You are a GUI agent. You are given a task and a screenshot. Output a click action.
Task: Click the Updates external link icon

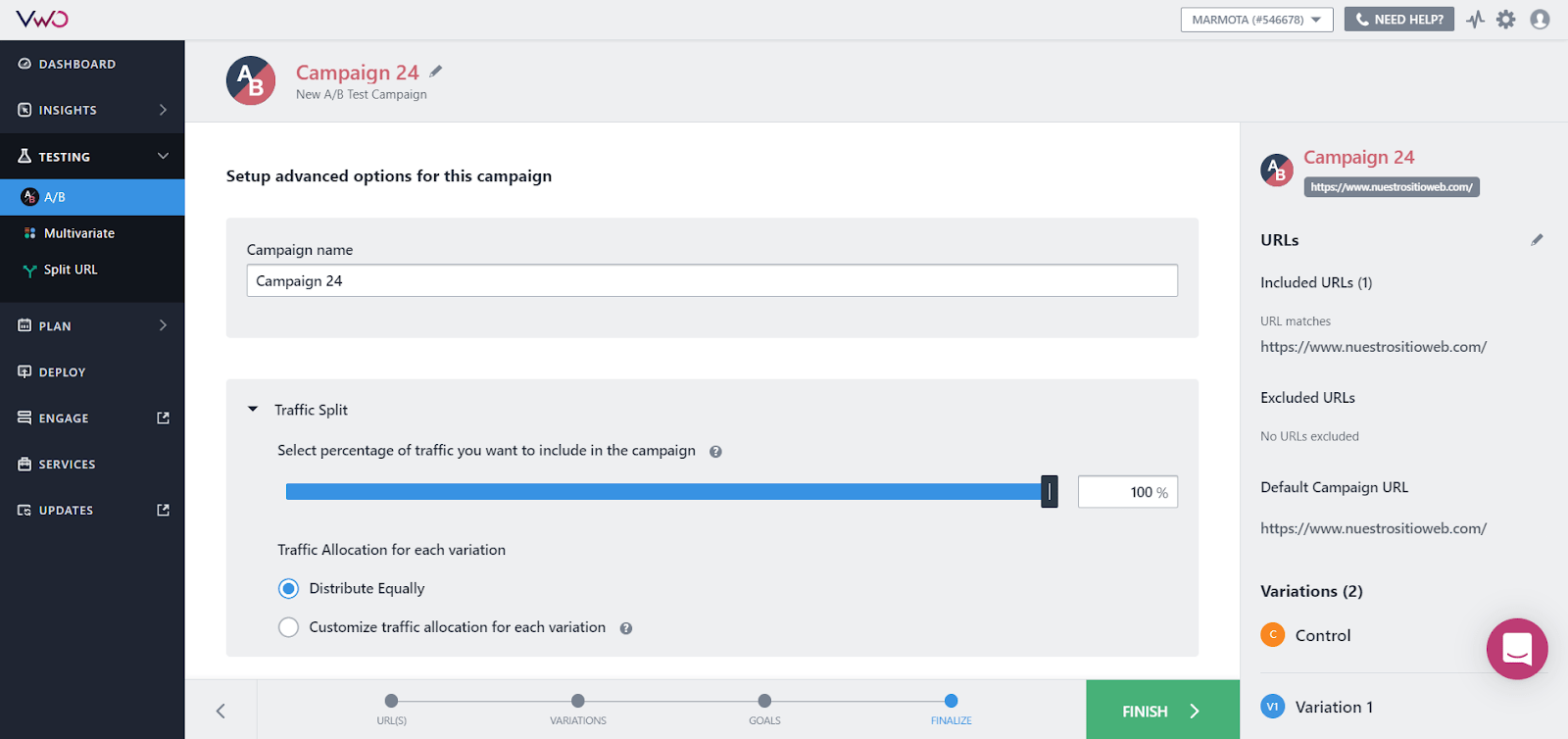click(164, 510)
